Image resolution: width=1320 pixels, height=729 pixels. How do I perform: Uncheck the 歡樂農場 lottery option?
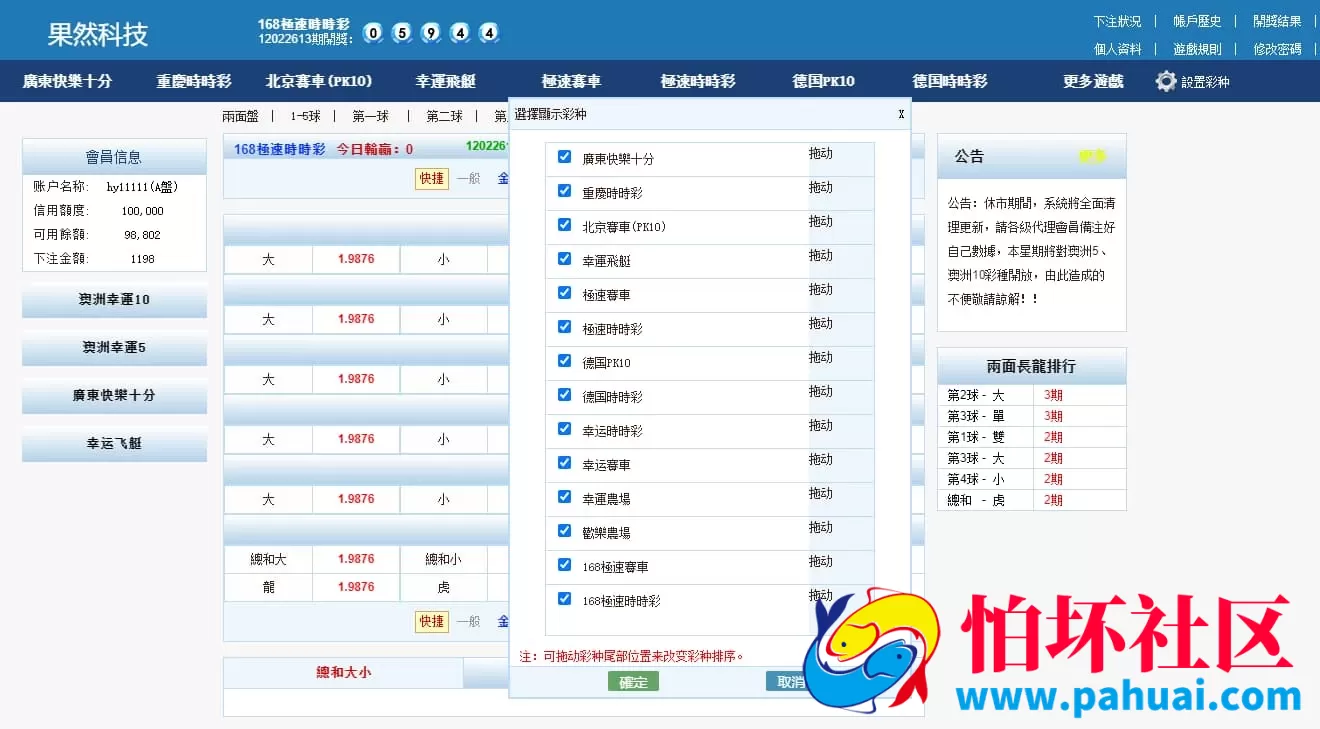pos(565,531)
